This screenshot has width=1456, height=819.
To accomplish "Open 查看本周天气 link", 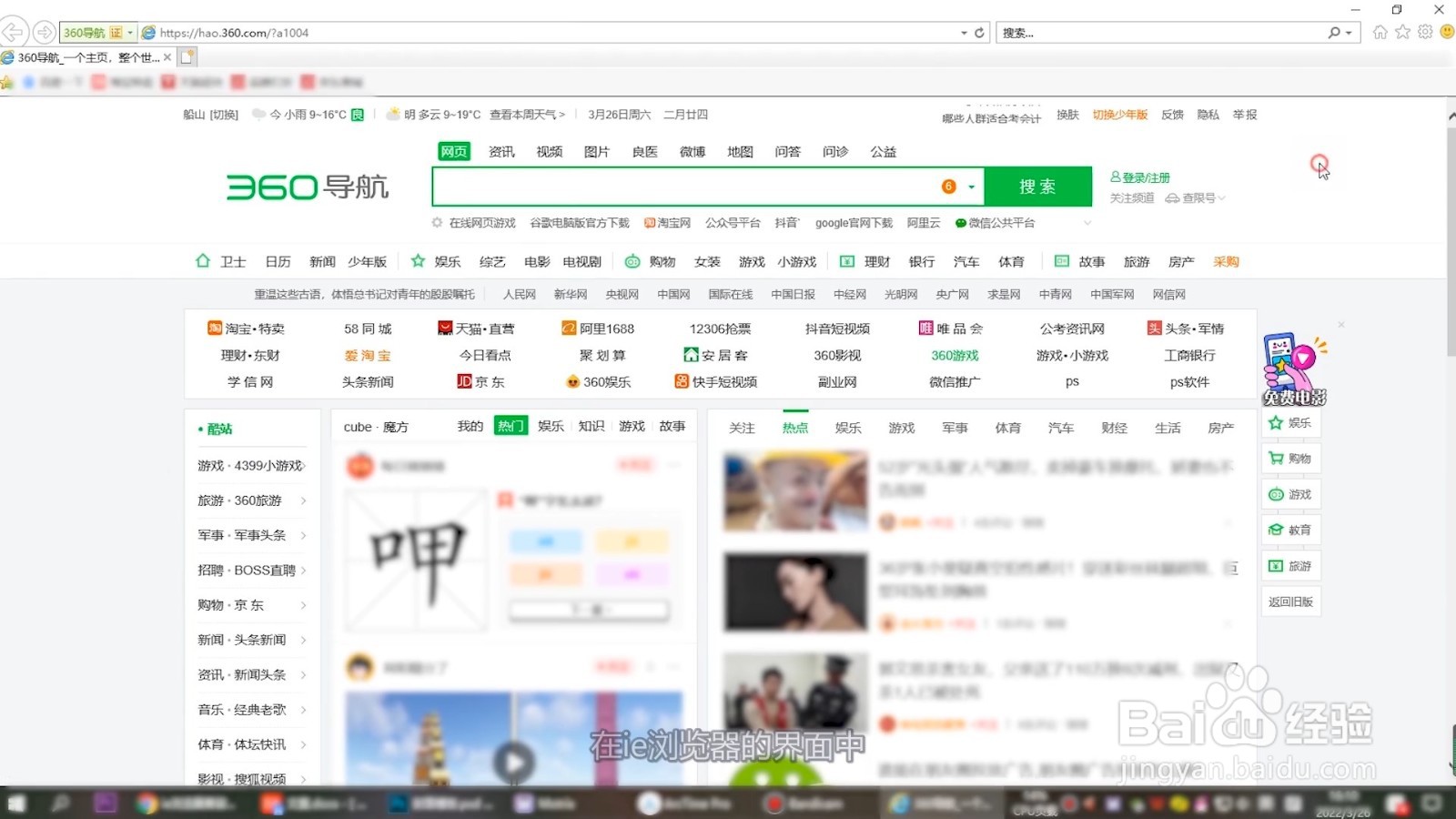I will pos(527,115).
